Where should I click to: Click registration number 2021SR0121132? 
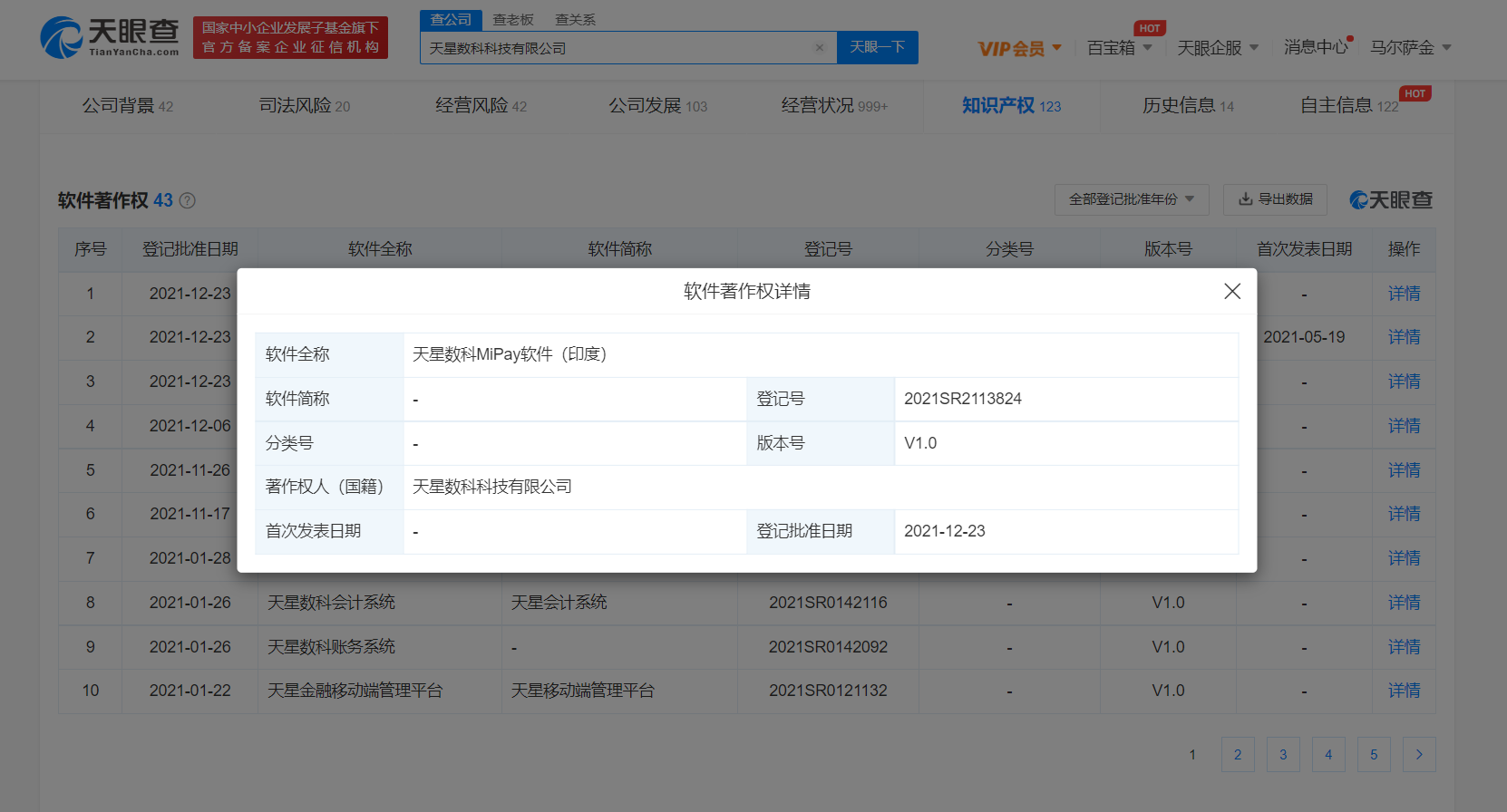pyautogui.click(x=828, y=691)
